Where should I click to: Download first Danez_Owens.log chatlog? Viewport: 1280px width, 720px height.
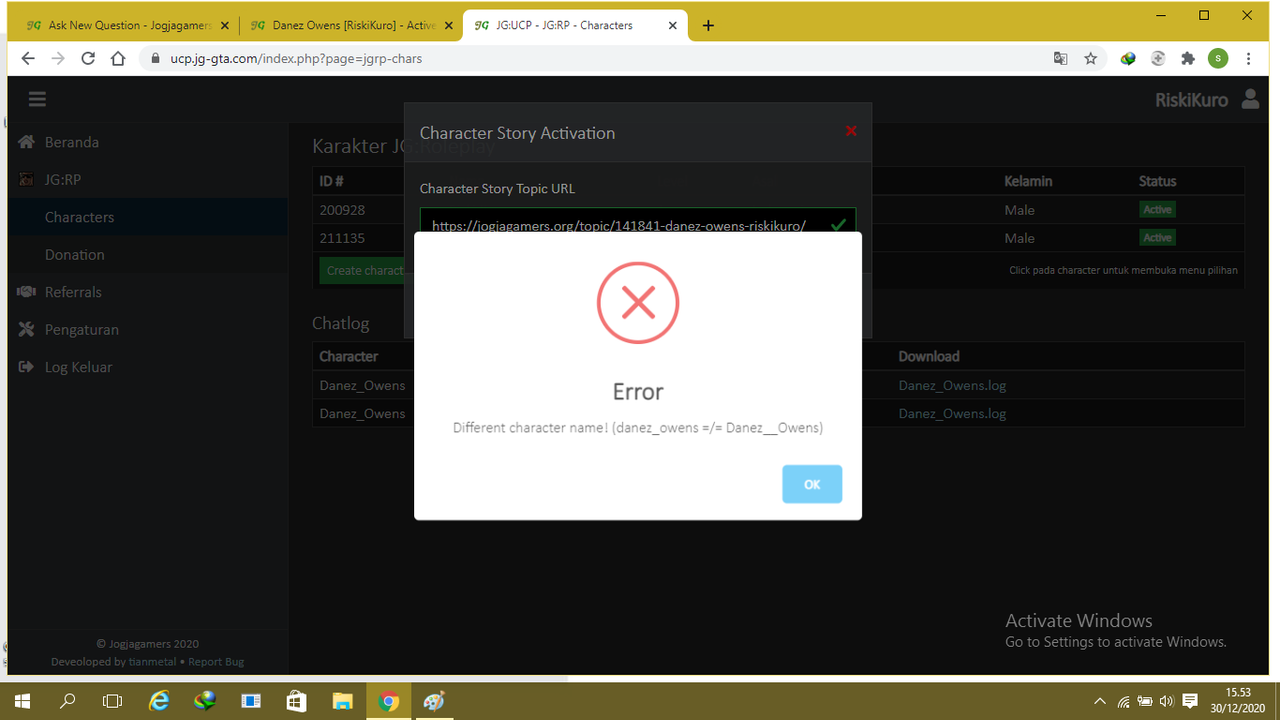pos(952,385)
